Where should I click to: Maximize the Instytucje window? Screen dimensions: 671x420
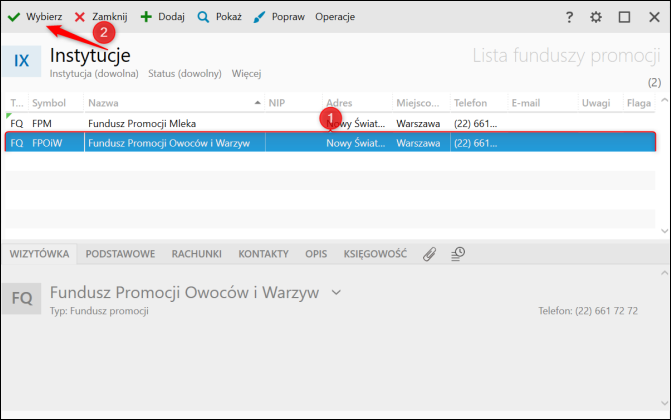(x=624, y=17)
